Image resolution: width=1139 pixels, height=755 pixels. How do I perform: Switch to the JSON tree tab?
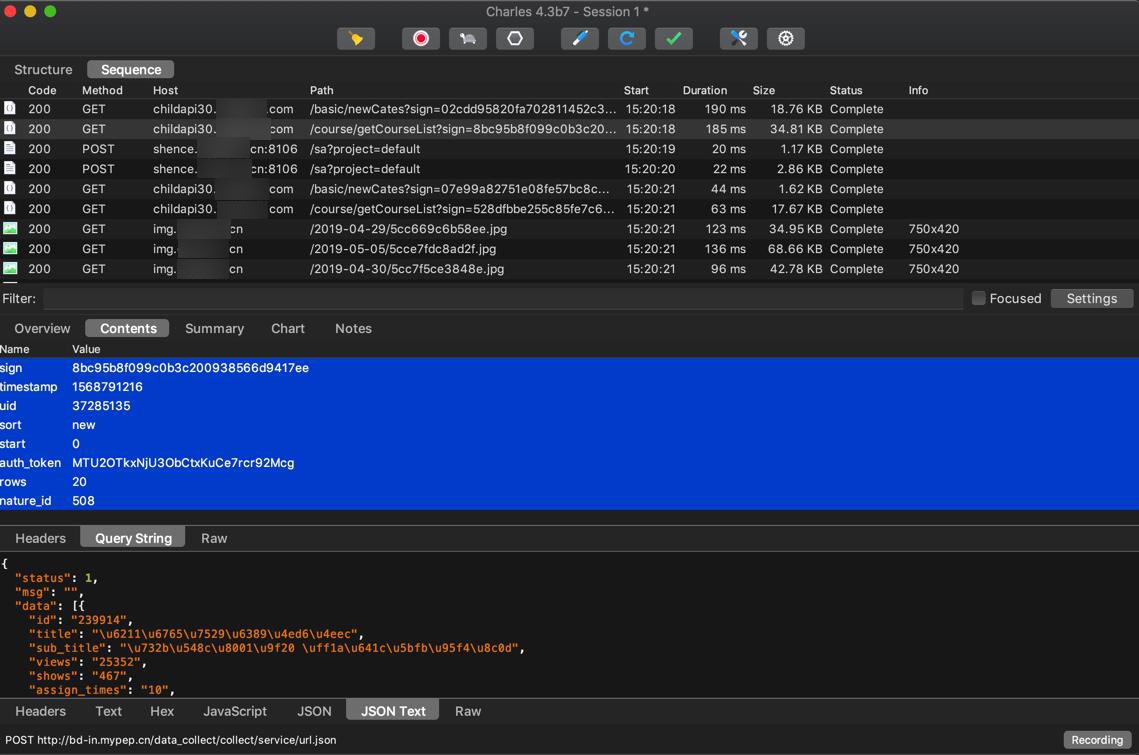coord(314,711)
